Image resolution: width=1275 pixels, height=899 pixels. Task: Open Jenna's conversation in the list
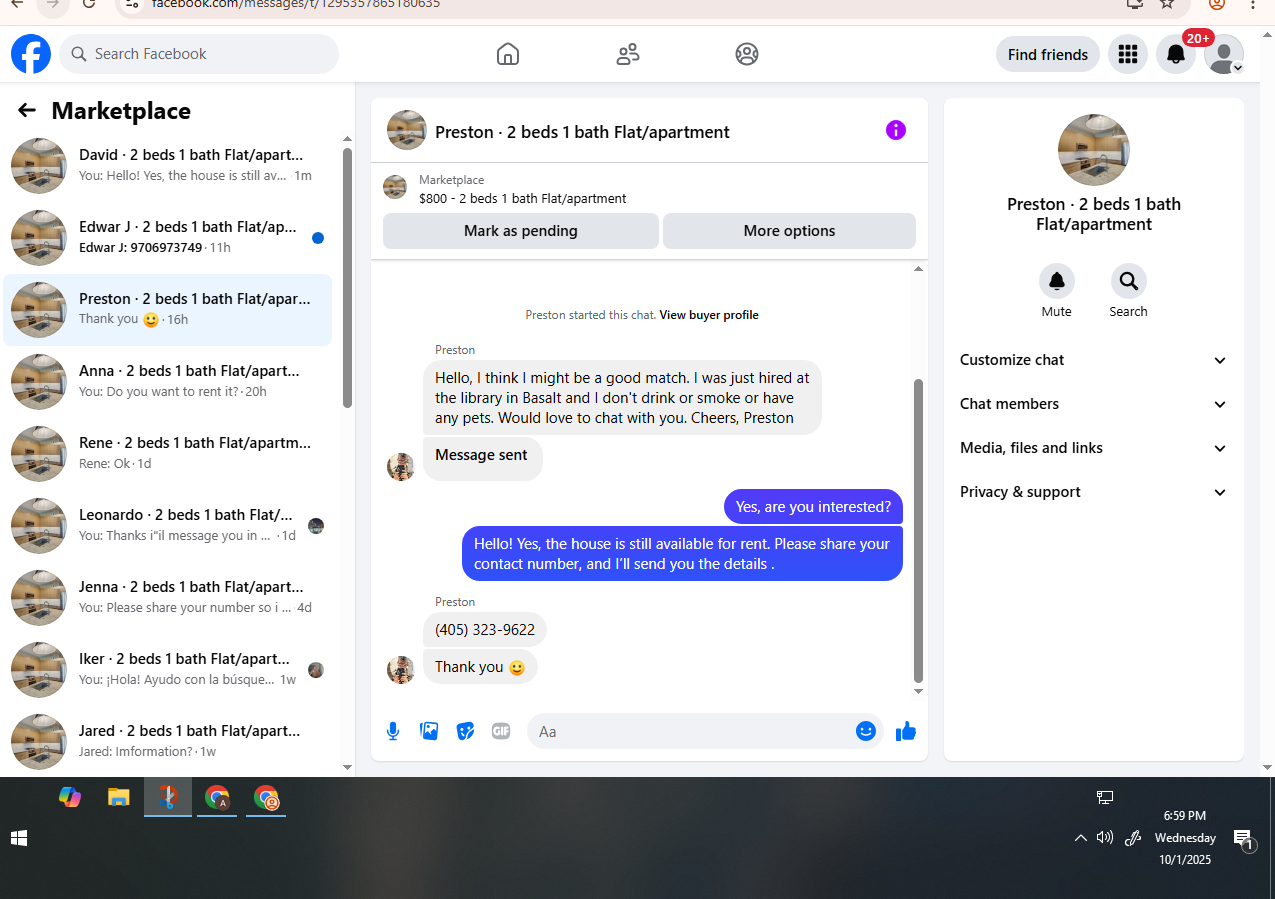[168, 598]
